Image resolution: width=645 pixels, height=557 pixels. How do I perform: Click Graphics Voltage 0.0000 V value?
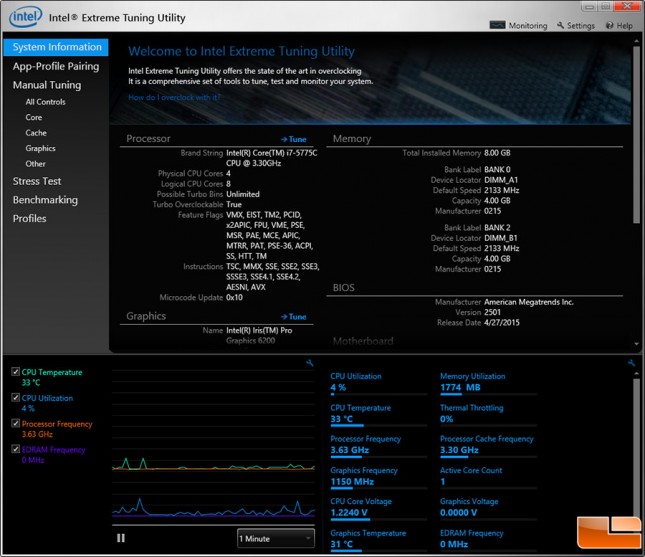click(458, 513)
